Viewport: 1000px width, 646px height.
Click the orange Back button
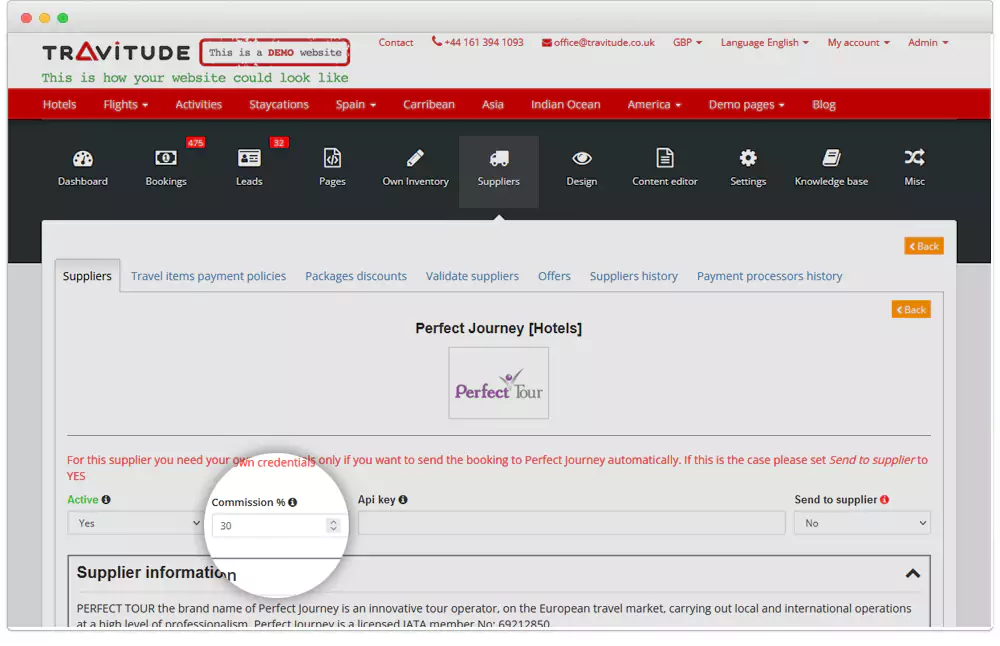pos(923,245)
